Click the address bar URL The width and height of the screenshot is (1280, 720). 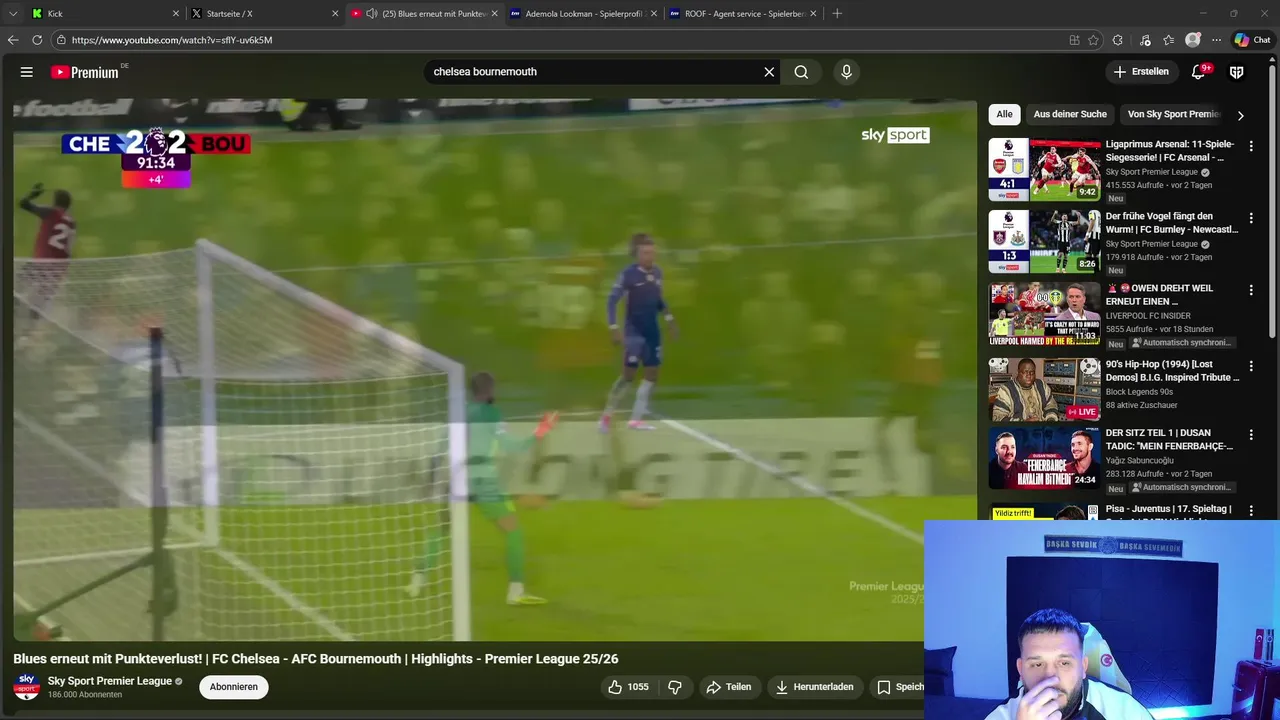pos(172,40)
